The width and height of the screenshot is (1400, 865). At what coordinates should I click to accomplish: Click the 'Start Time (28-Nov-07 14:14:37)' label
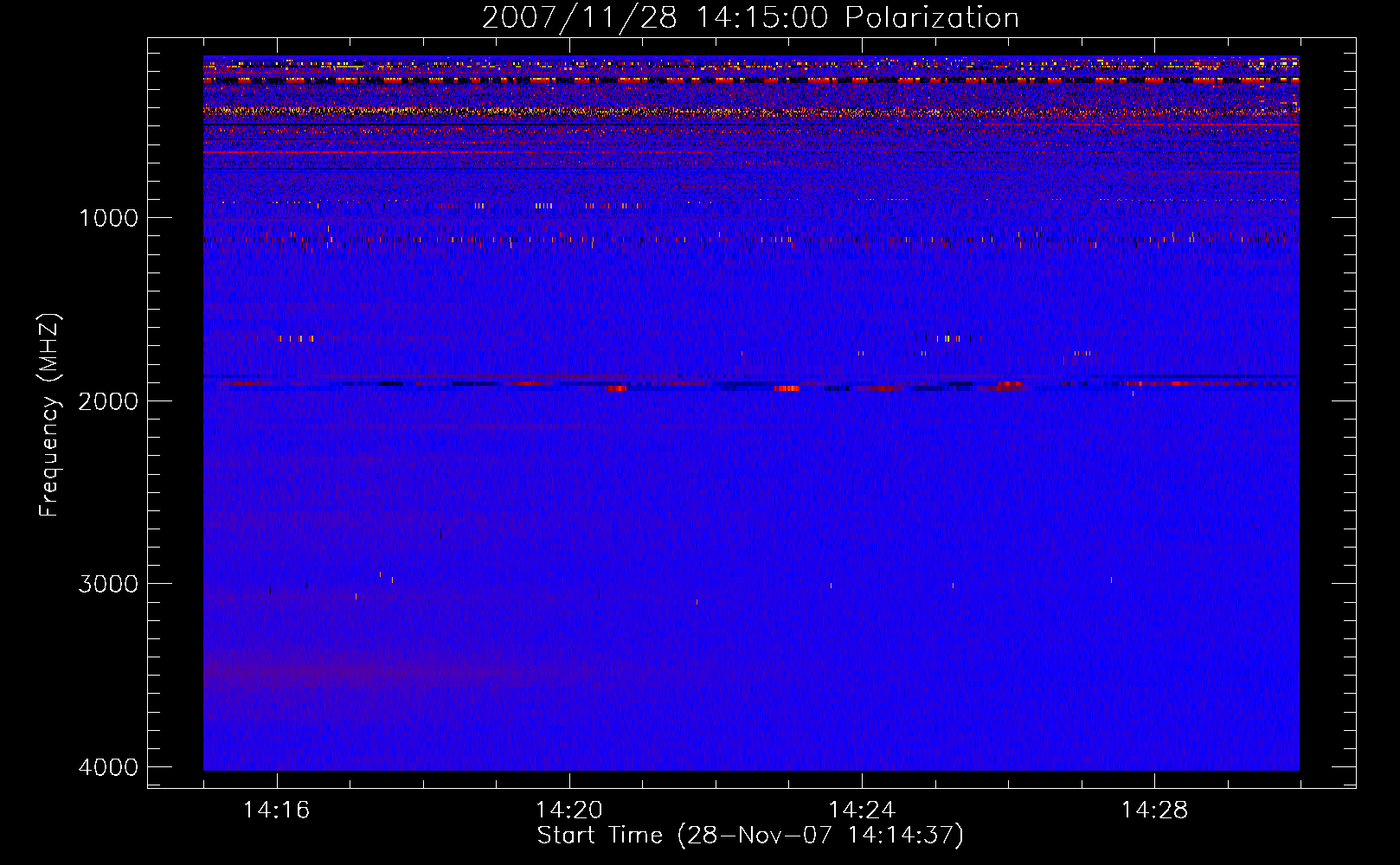750,836
